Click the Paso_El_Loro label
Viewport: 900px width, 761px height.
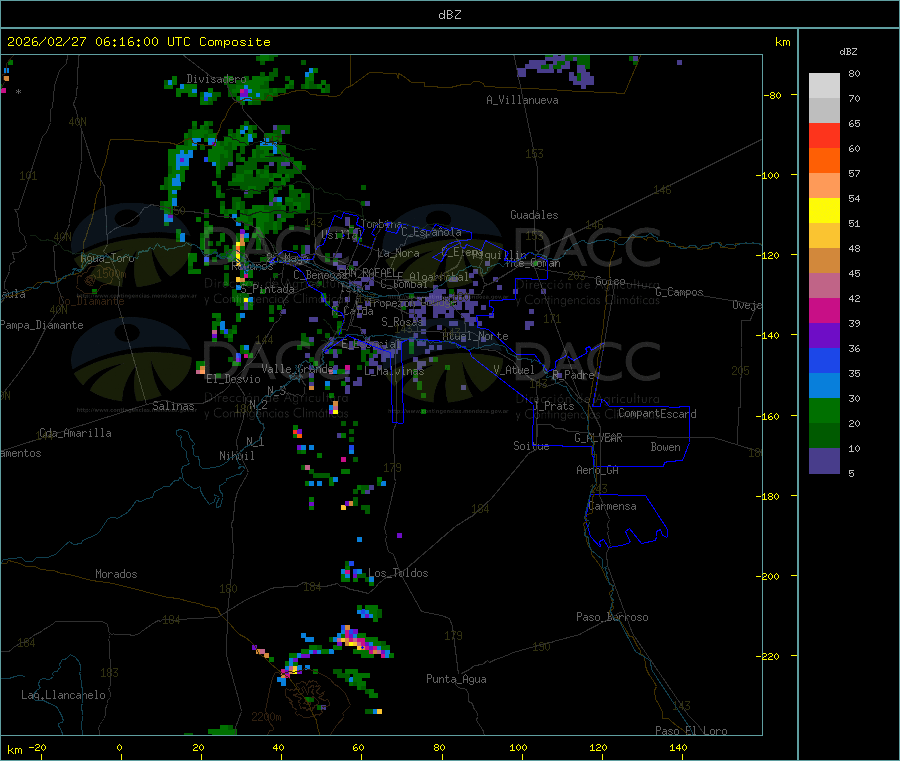pos(691,731)
